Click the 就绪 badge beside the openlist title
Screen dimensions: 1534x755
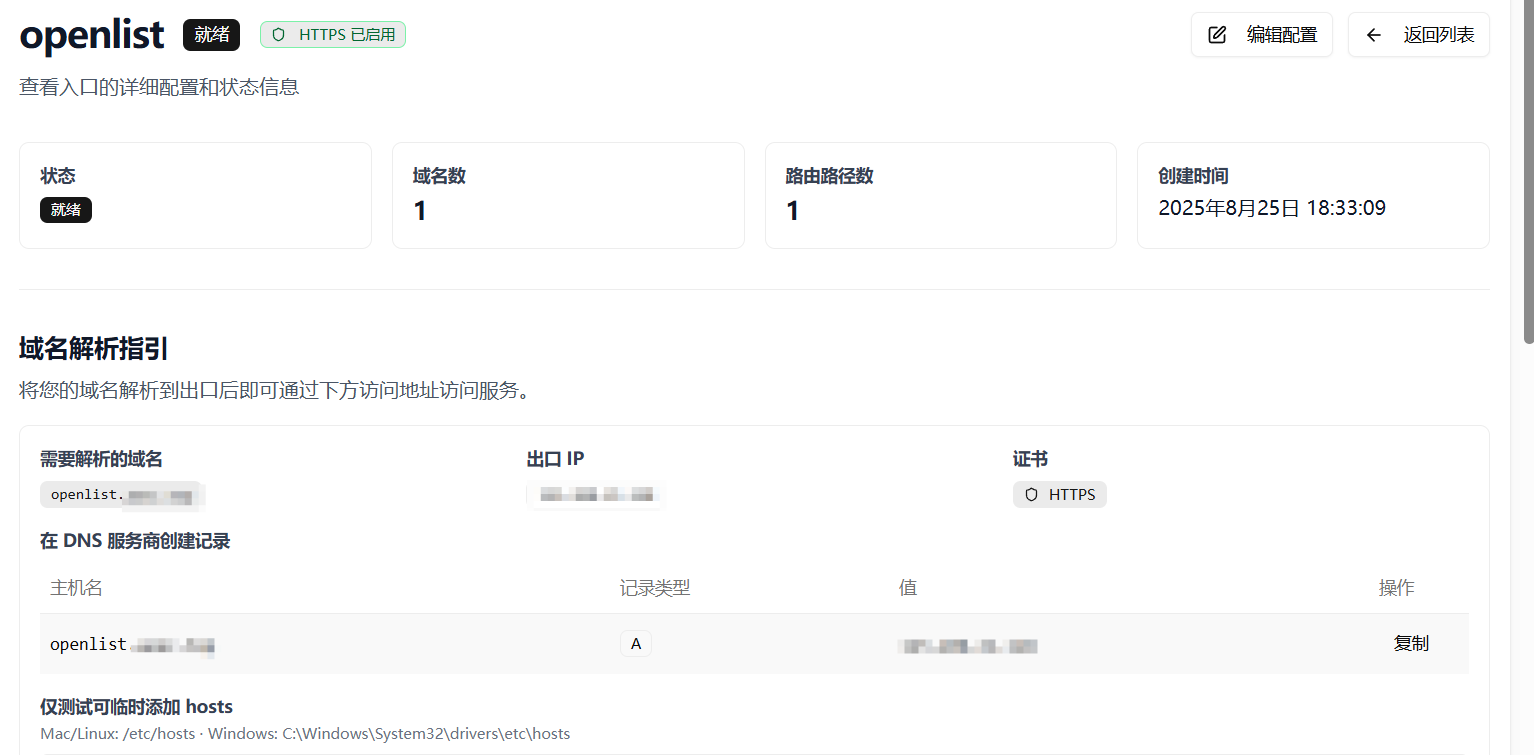(211, 35)
